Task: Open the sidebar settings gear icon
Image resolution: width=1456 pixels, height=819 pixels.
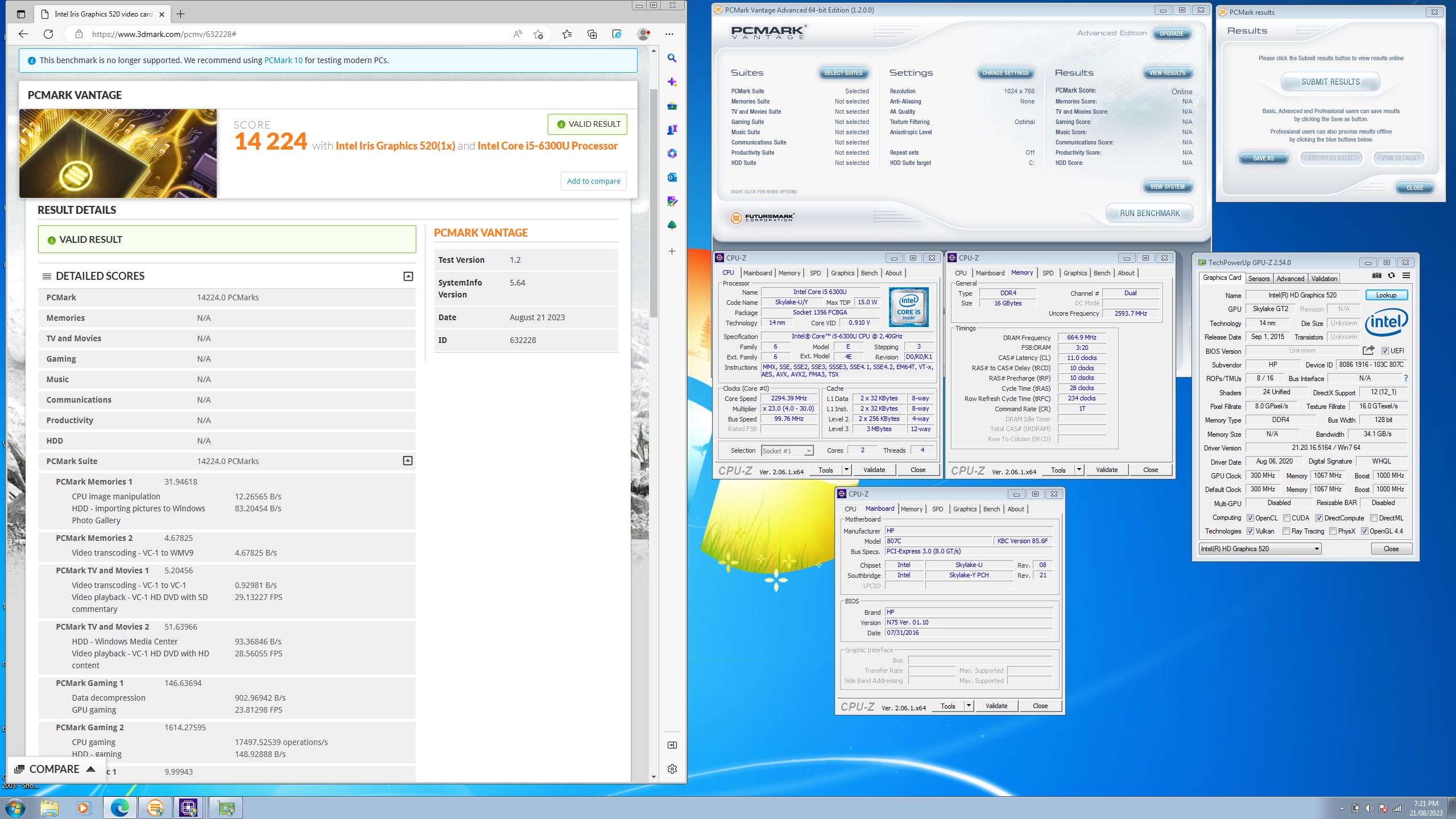Action: point(672,769)
